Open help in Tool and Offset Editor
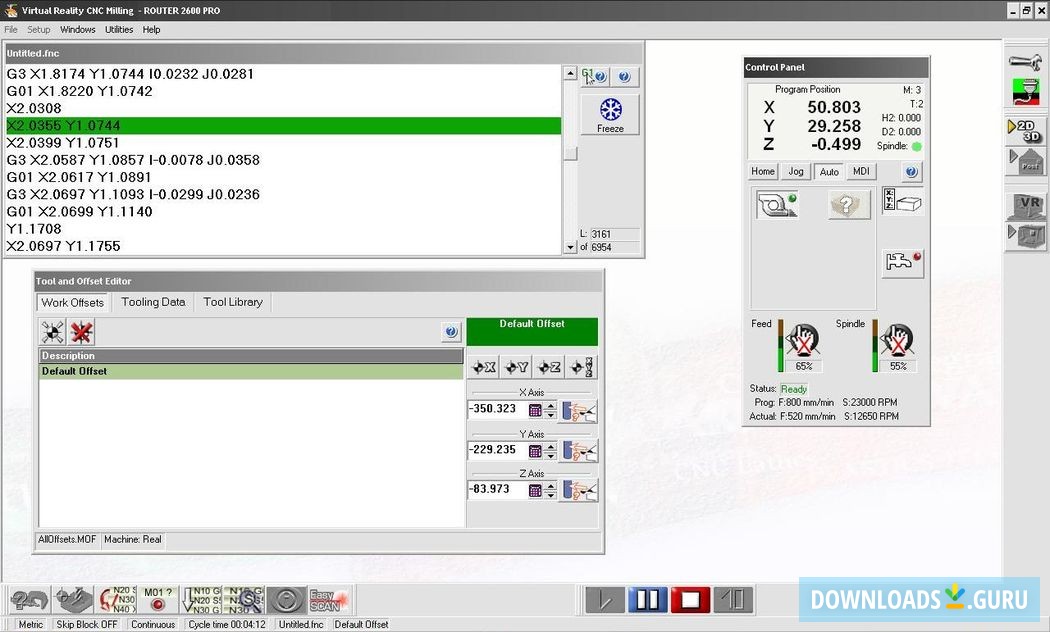The width and height of the screenshot is (1050, 632). (451, 331)
